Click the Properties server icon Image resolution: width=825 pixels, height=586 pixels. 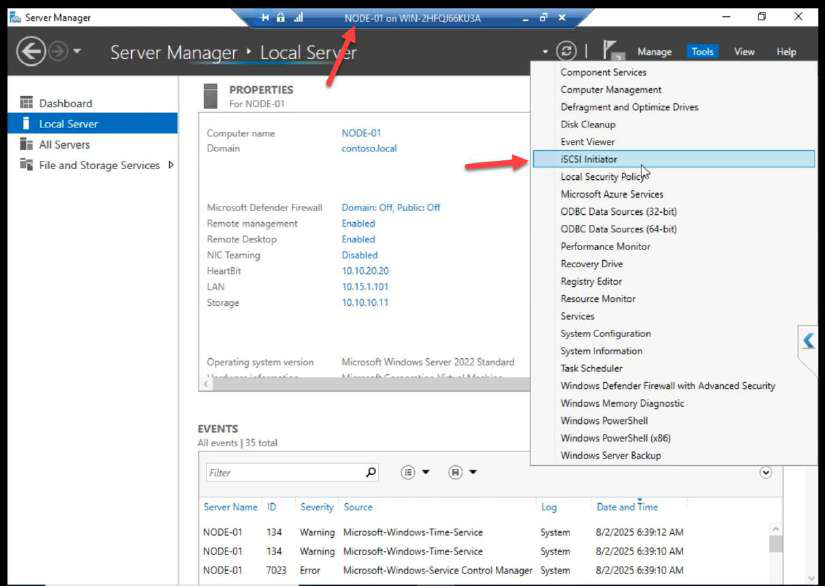(210, 96)
